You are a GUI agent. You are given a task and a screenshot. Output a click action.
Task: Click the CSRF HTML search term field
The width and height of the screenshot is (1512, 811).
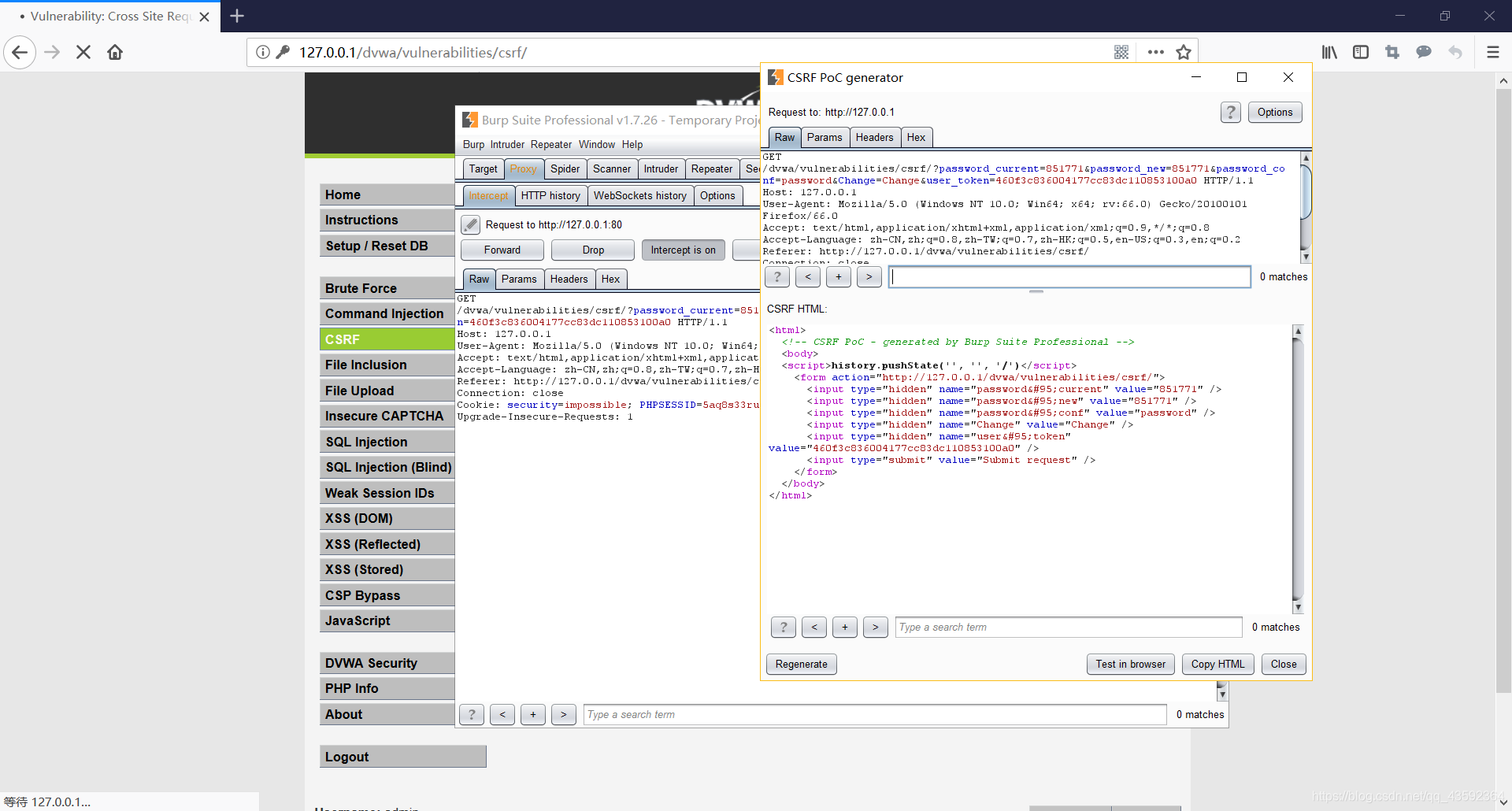click(1069, 628)
